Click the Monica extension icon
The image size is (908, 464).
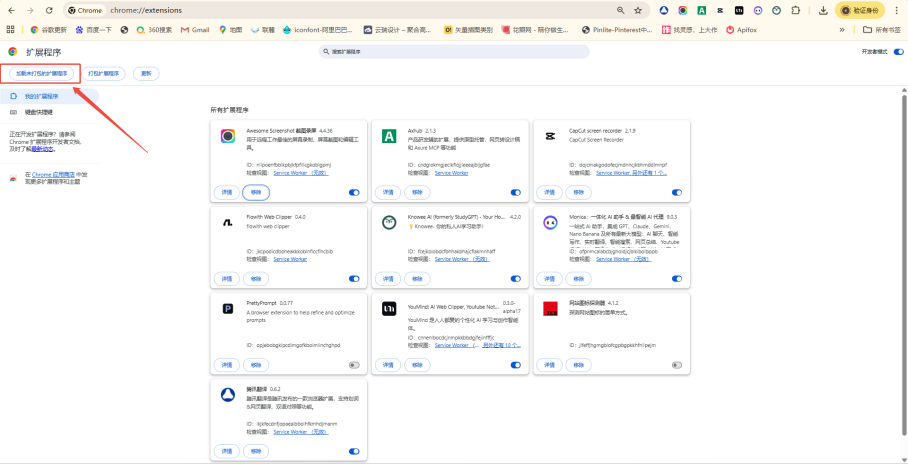[549, 222]
